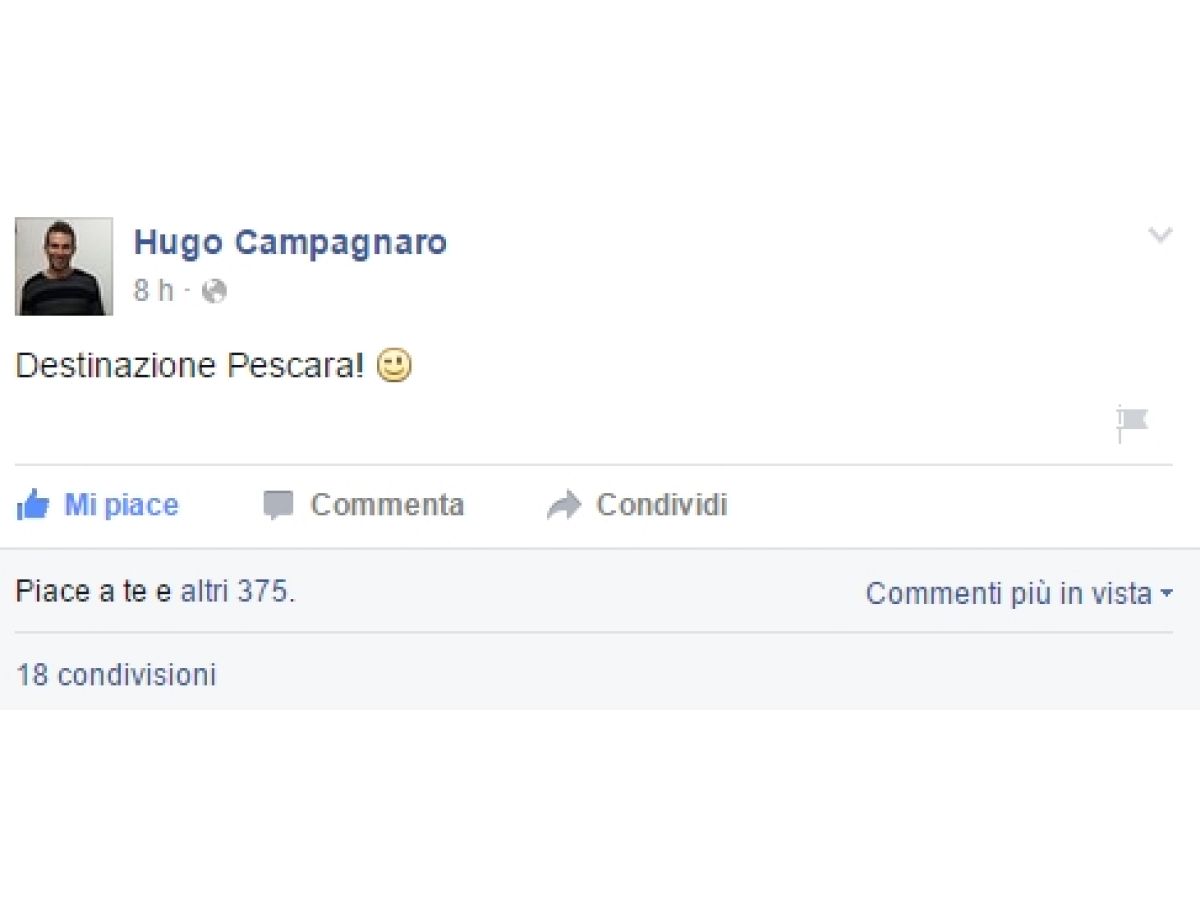Click the flag report icon

1132,424
